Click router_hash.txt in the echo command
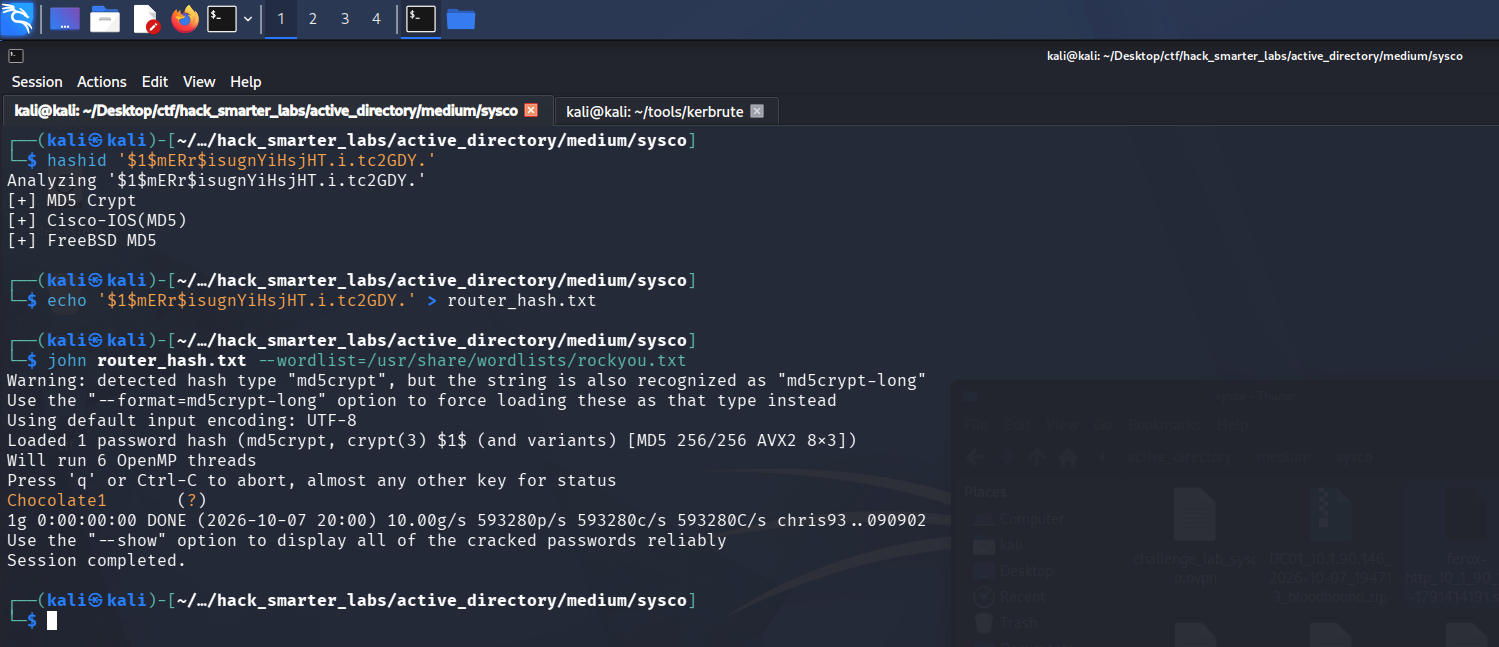 [x=522, y=300]
